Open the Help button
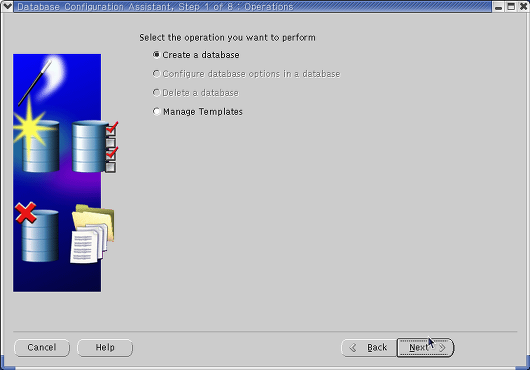This screenshot has width=530, height=370. tap(105, 348)
